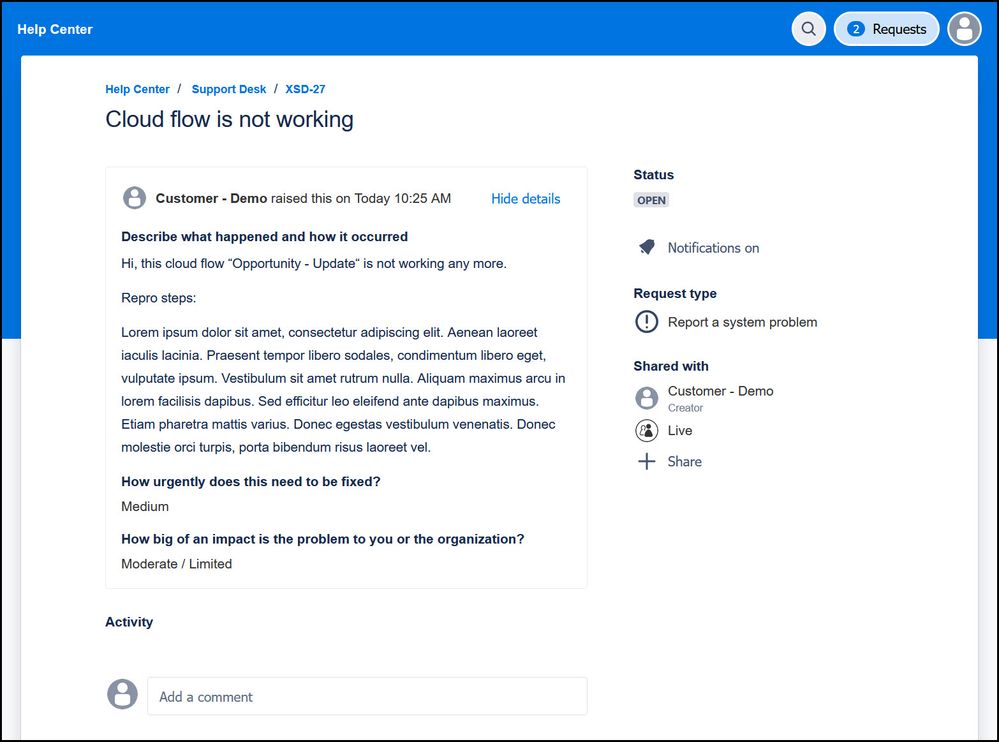Click the exclamation request type icon
The width and height of the screenshot is (999, 742).
coord(647,322)
